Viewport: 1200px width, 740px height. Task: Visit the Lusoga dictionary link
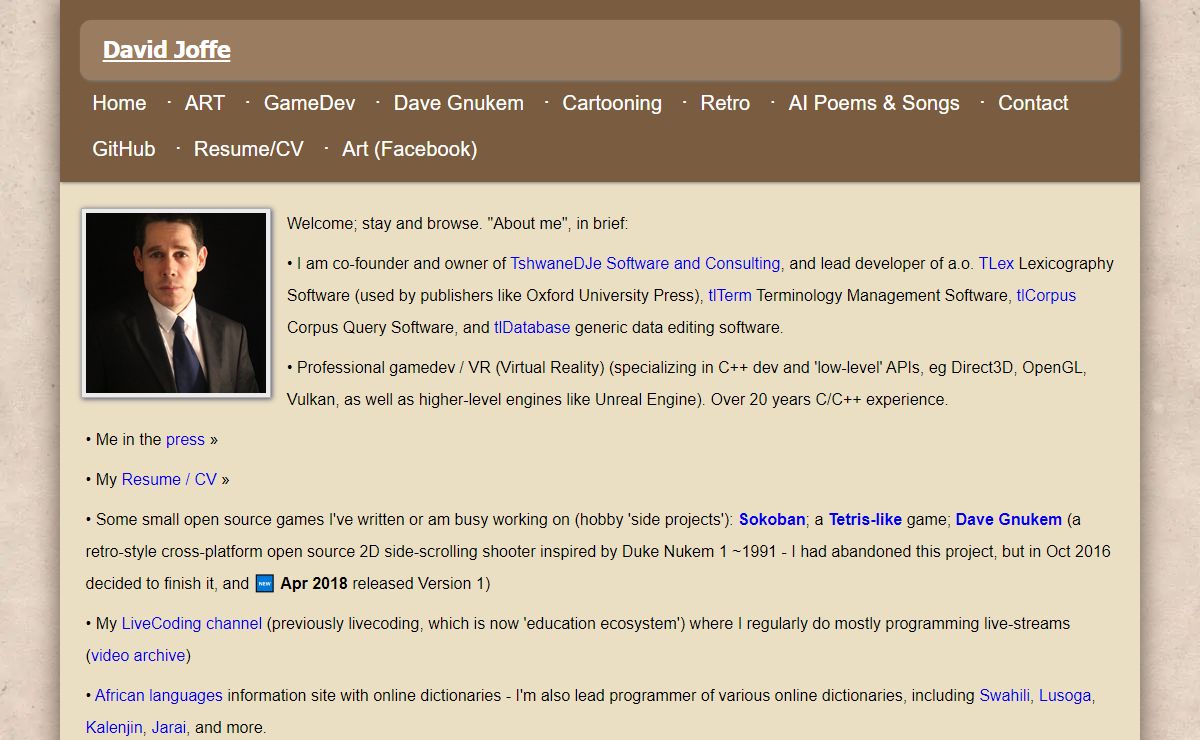pyautogui.click(x=1065, y=696)
